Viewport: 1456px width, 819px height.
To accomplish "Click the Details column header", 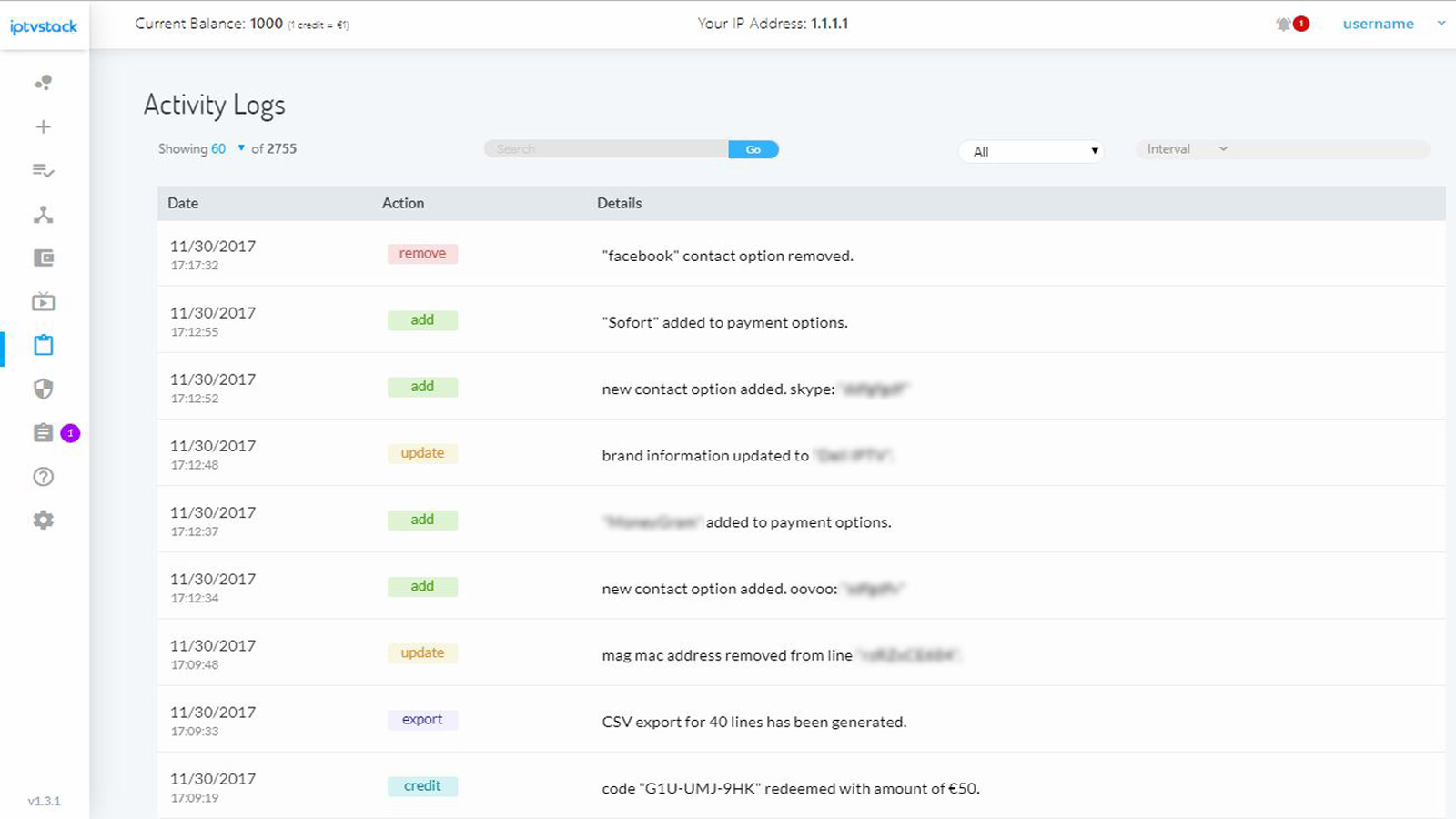I will click(x=620, y=203).
